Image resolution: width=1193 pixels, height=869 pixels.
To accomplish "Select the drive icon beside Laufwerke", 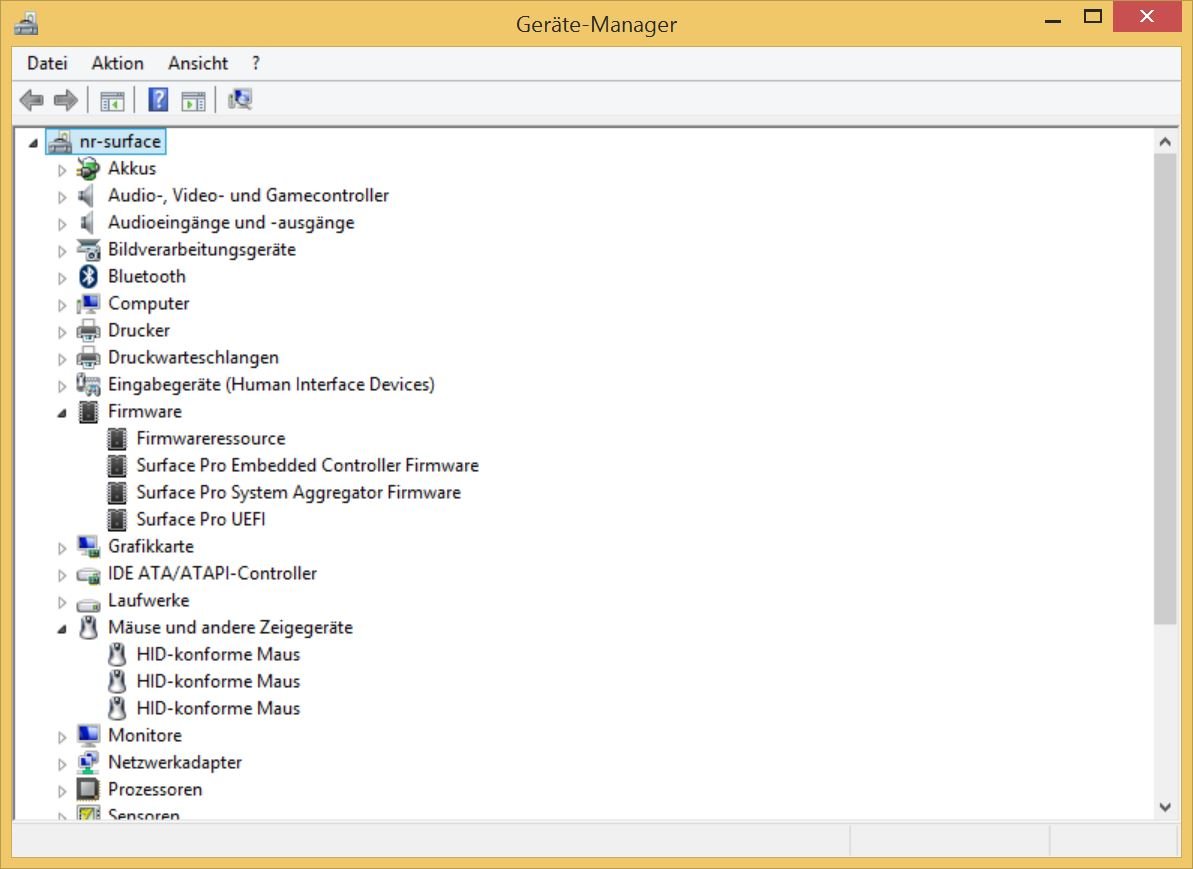I will tap(88, 603).
